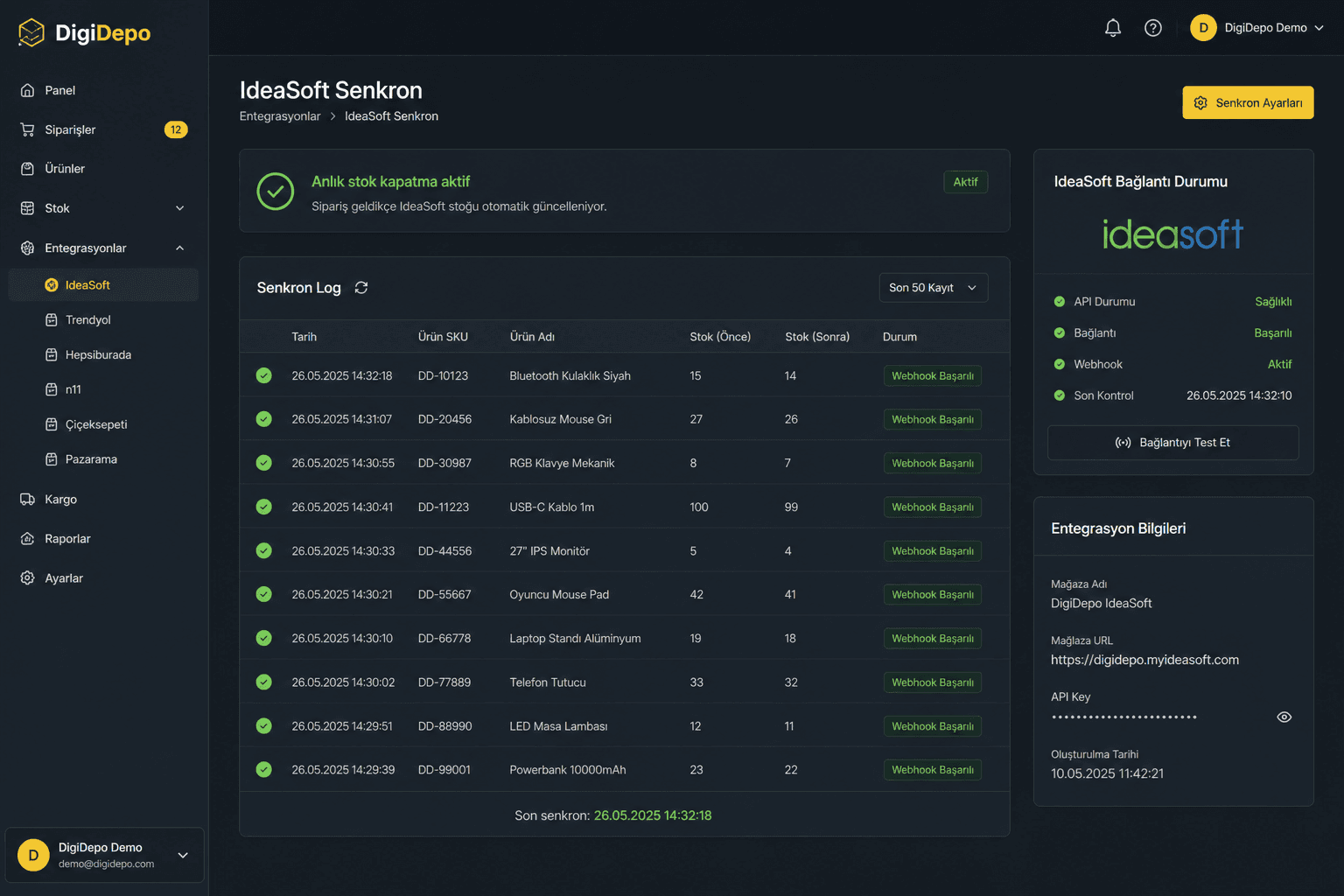The width and height of the screenshot is (1344, 896).
Task: Click the DigiDepo logo icon
Action: coord(31,32)
